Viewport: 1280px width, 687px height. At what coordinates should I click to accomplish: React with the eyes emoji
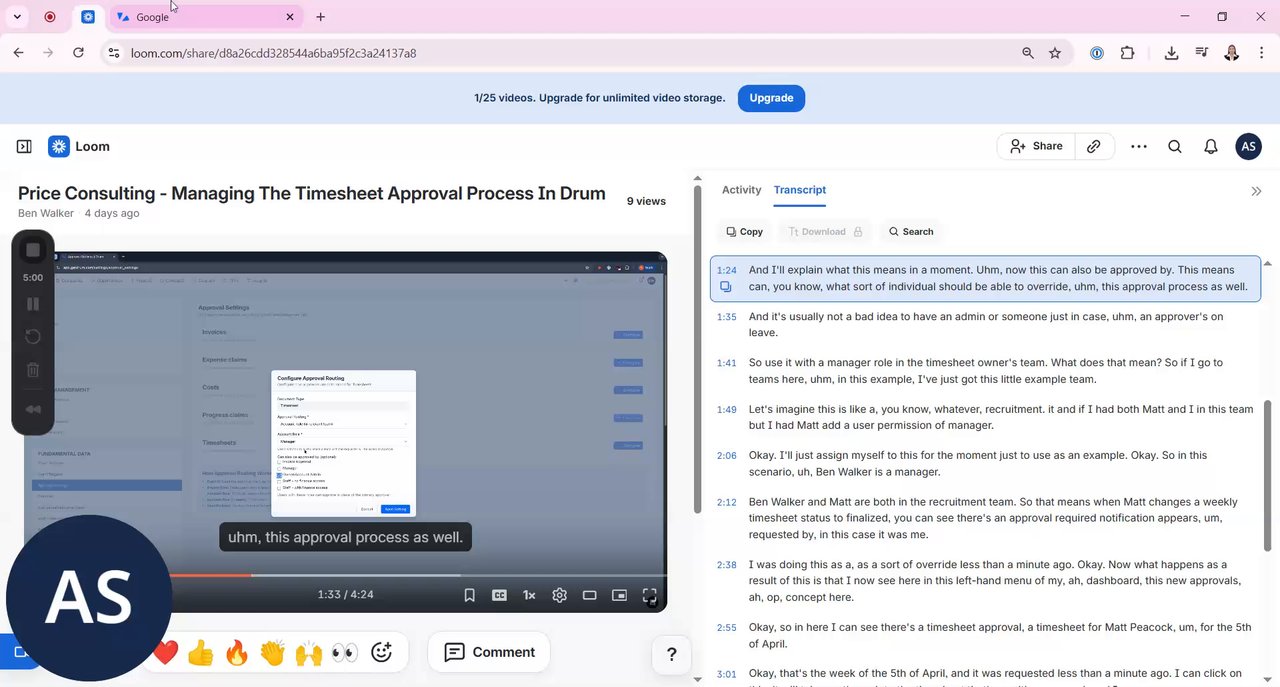tap(345, 653)
